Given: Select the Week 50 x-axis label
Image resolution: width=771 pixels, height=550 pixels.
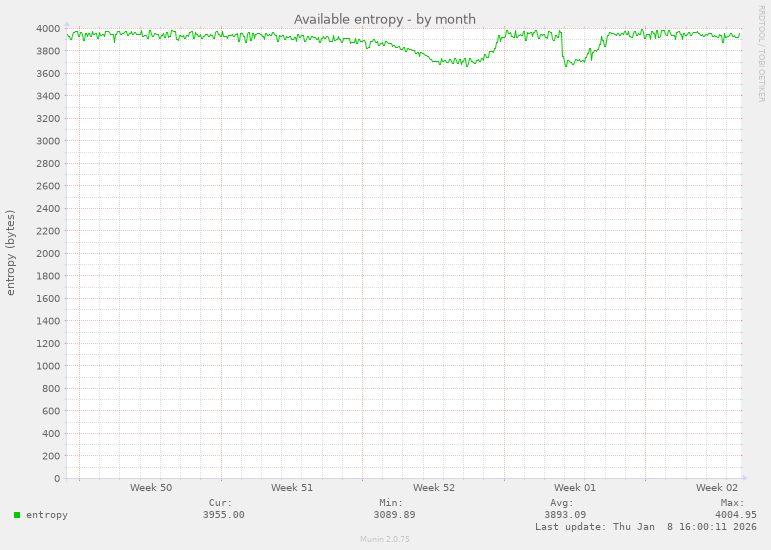Looking at the screenshot, I should coord(150,488).
